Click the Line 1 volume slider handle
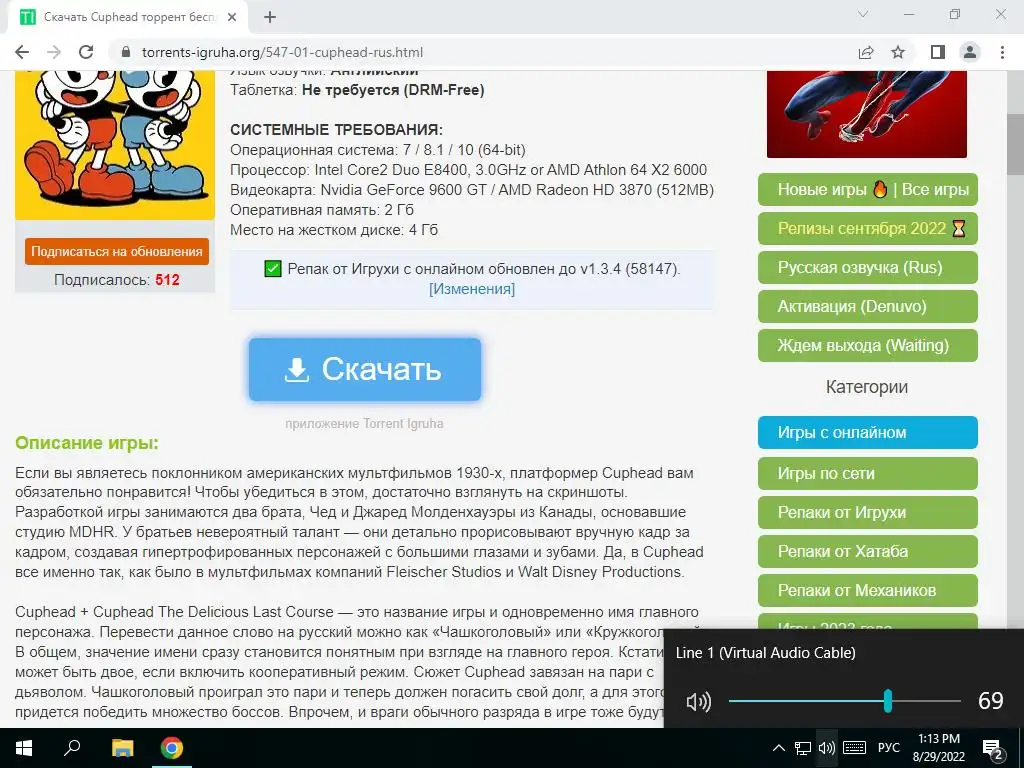 [x=888, y=701]
